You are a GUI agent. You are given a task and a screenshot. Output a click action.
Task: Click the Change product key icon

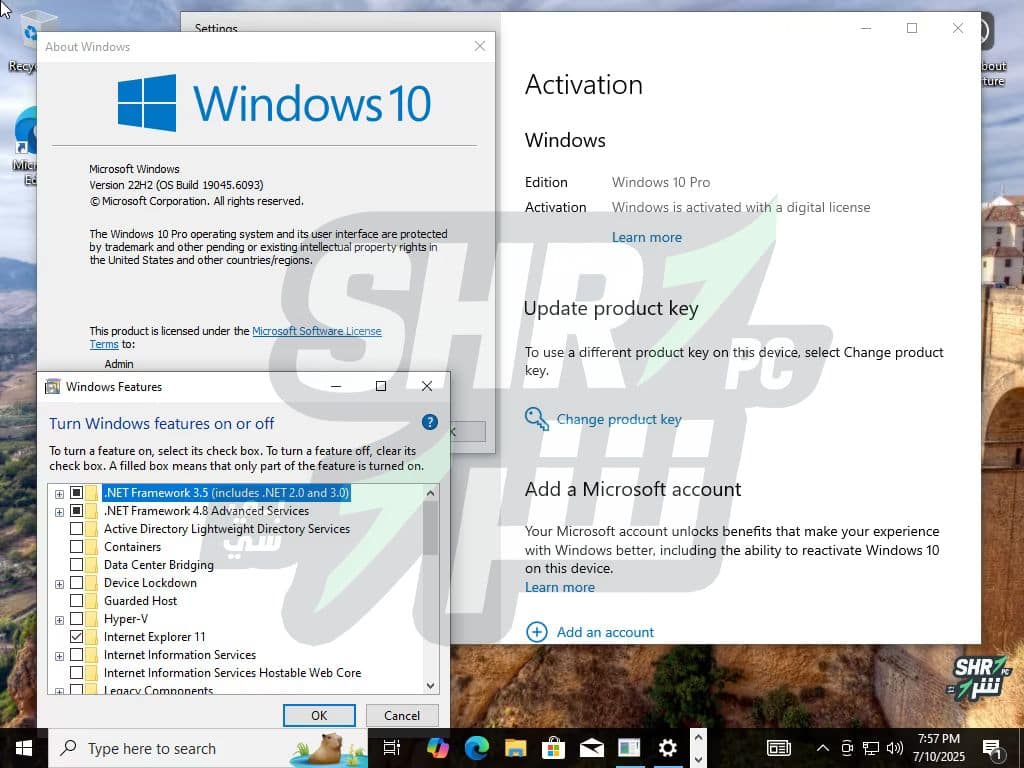(537, 419)
